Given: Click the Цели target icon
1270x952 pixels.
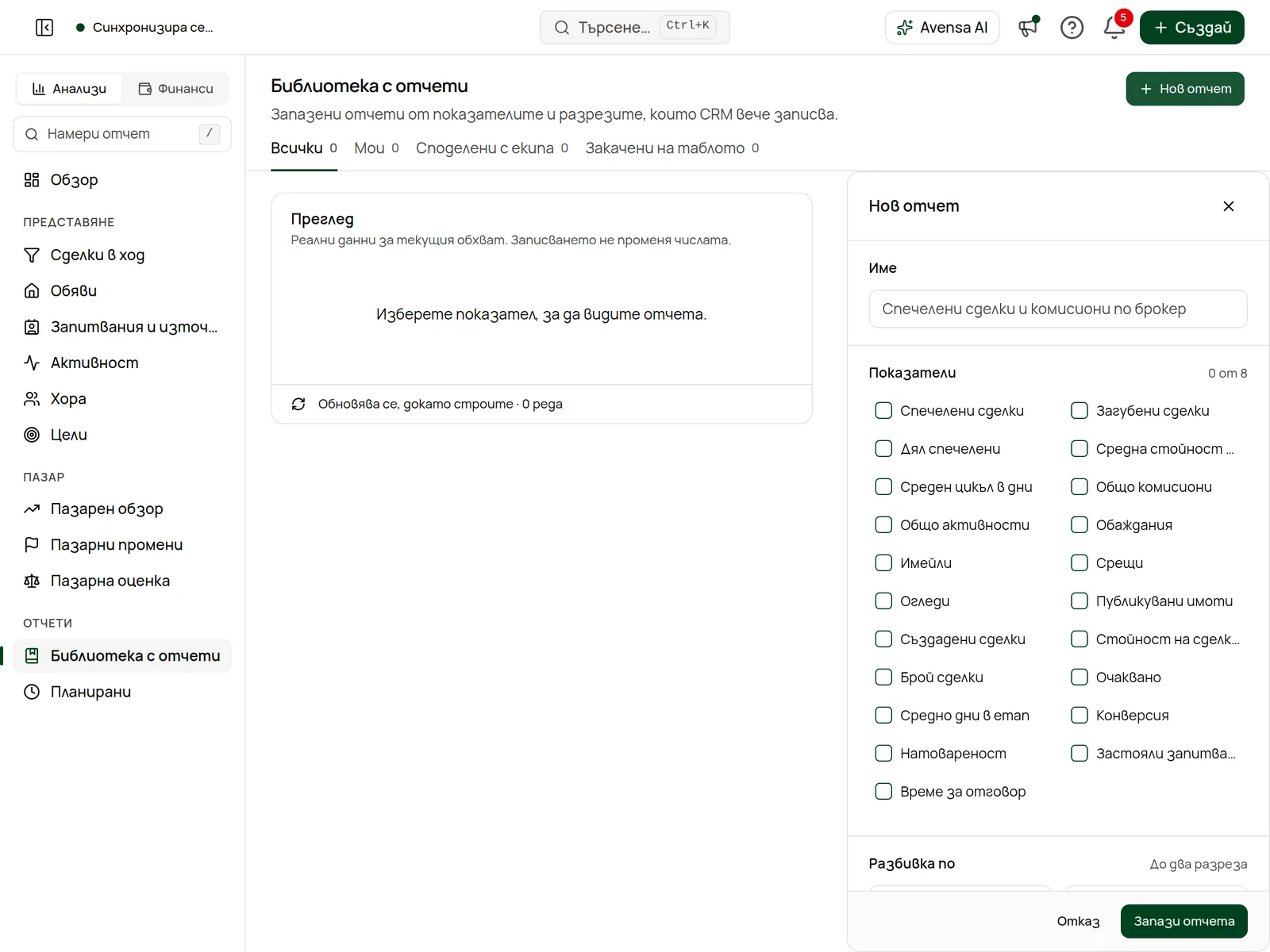Looking at the screenshot, I should (x=32, y=435).
